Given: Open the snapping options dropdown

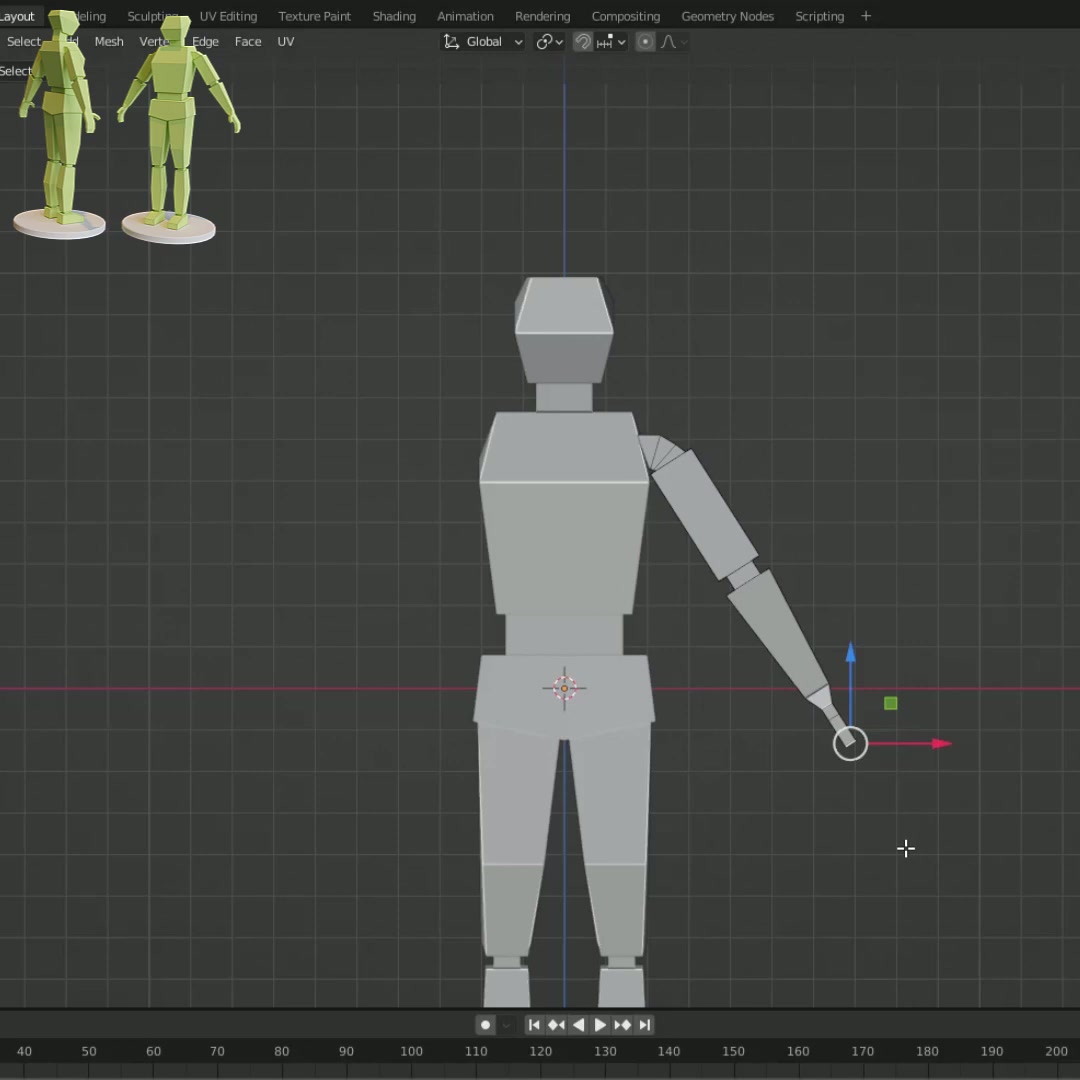Looking at the screenshot, I should pos(623,41).
